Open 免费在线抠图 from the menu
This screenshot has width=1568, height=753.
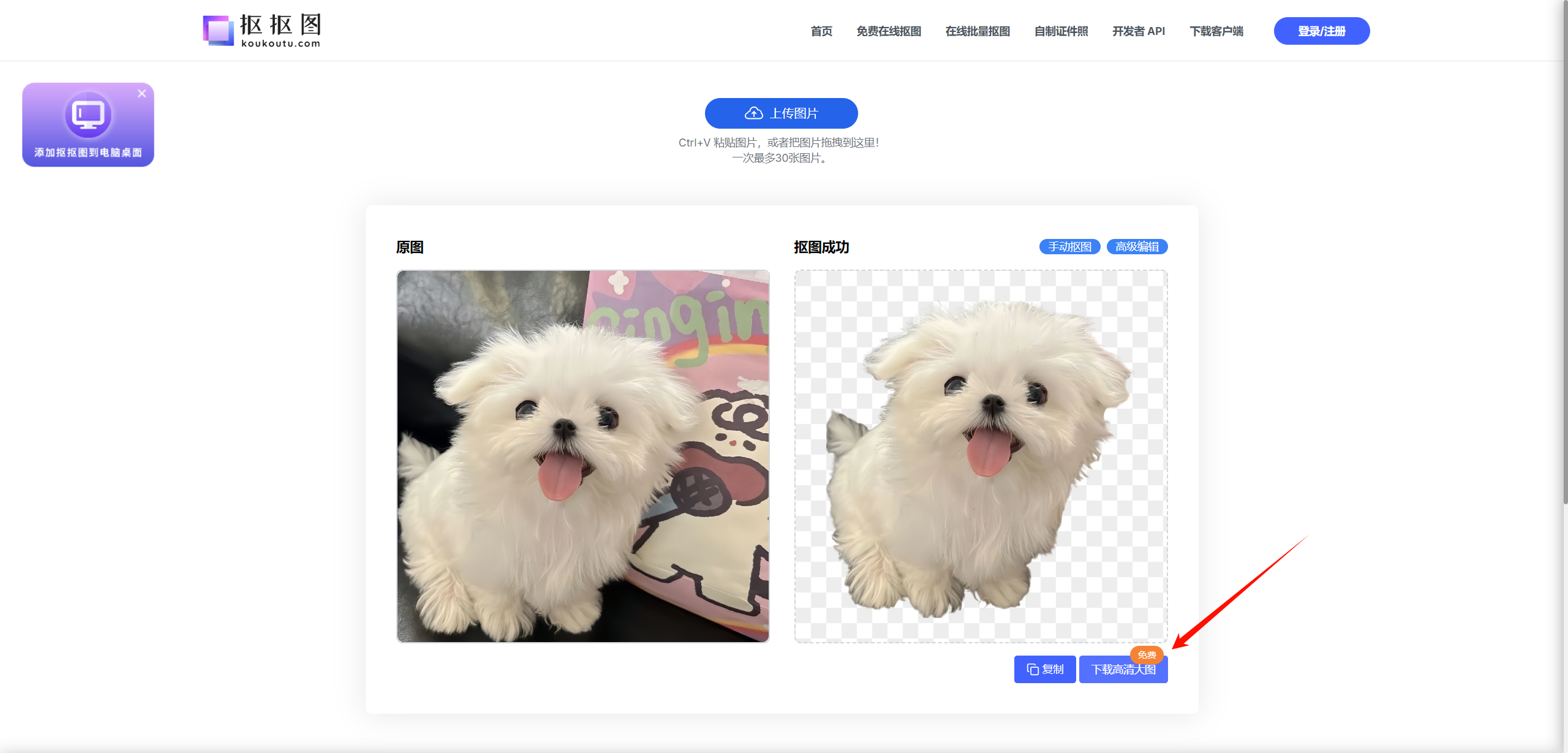click(x=889, y=31)
